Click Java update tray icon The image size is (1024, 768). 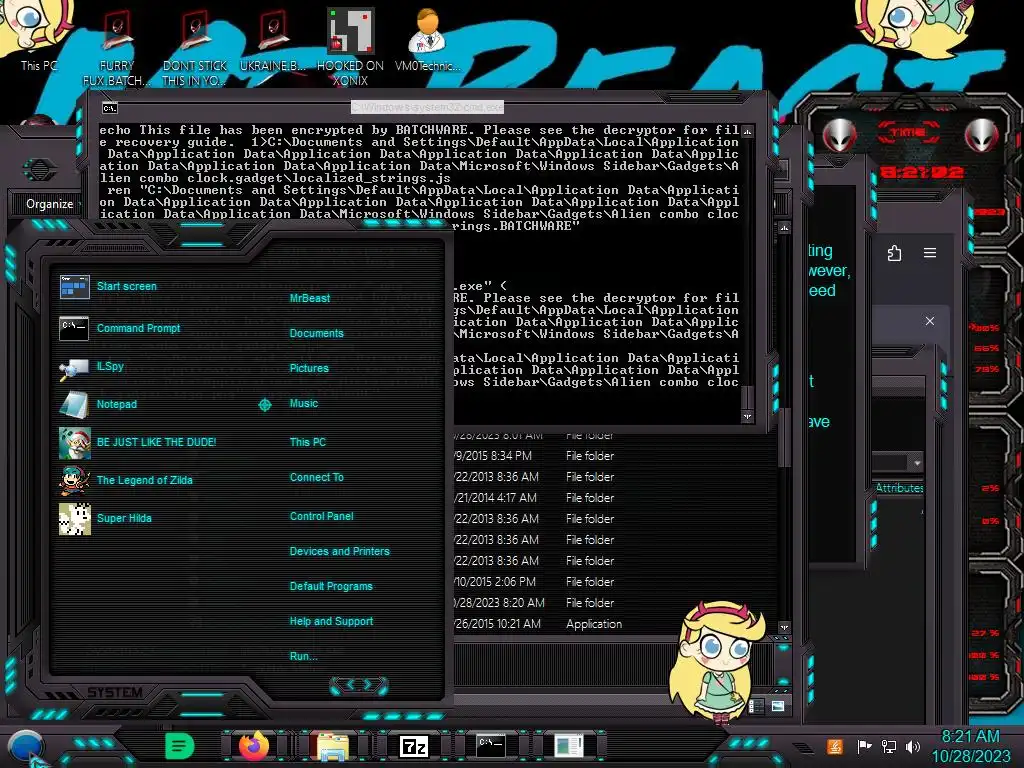point(835,746)
